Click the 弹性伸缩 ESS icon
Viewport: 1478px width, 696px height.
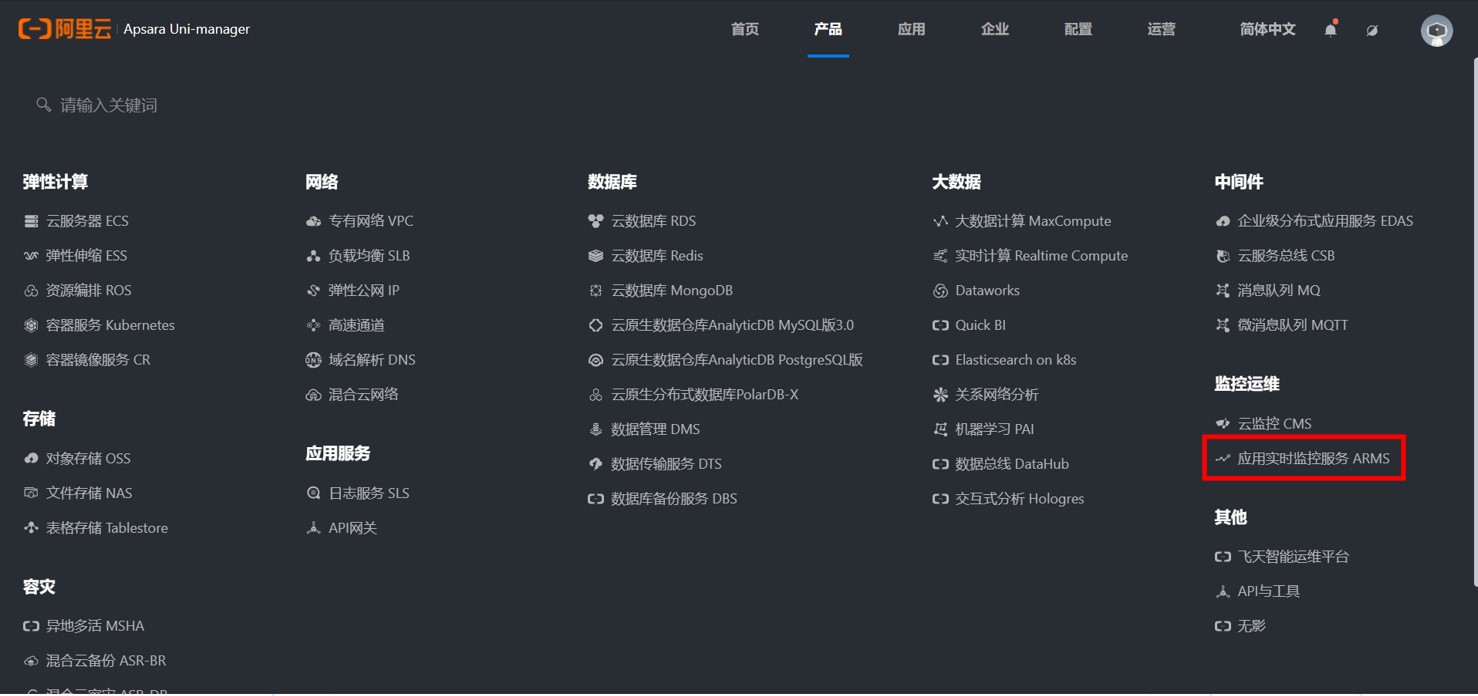coord(31,256)
